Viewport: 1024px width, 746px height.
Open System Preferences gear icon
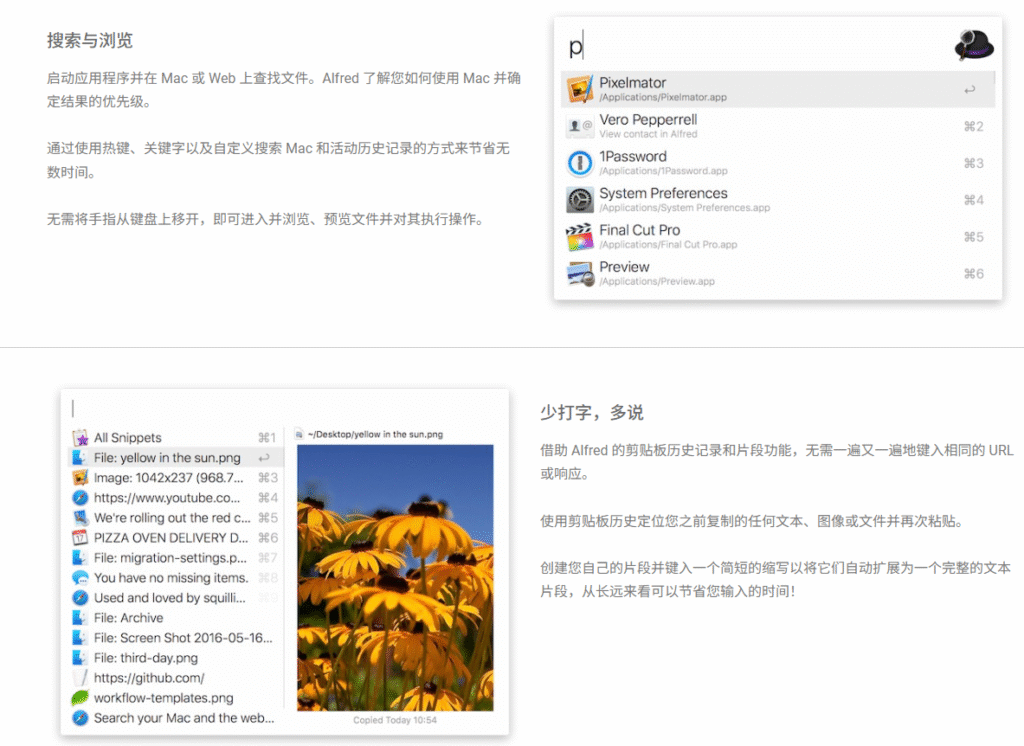point(580,200)
